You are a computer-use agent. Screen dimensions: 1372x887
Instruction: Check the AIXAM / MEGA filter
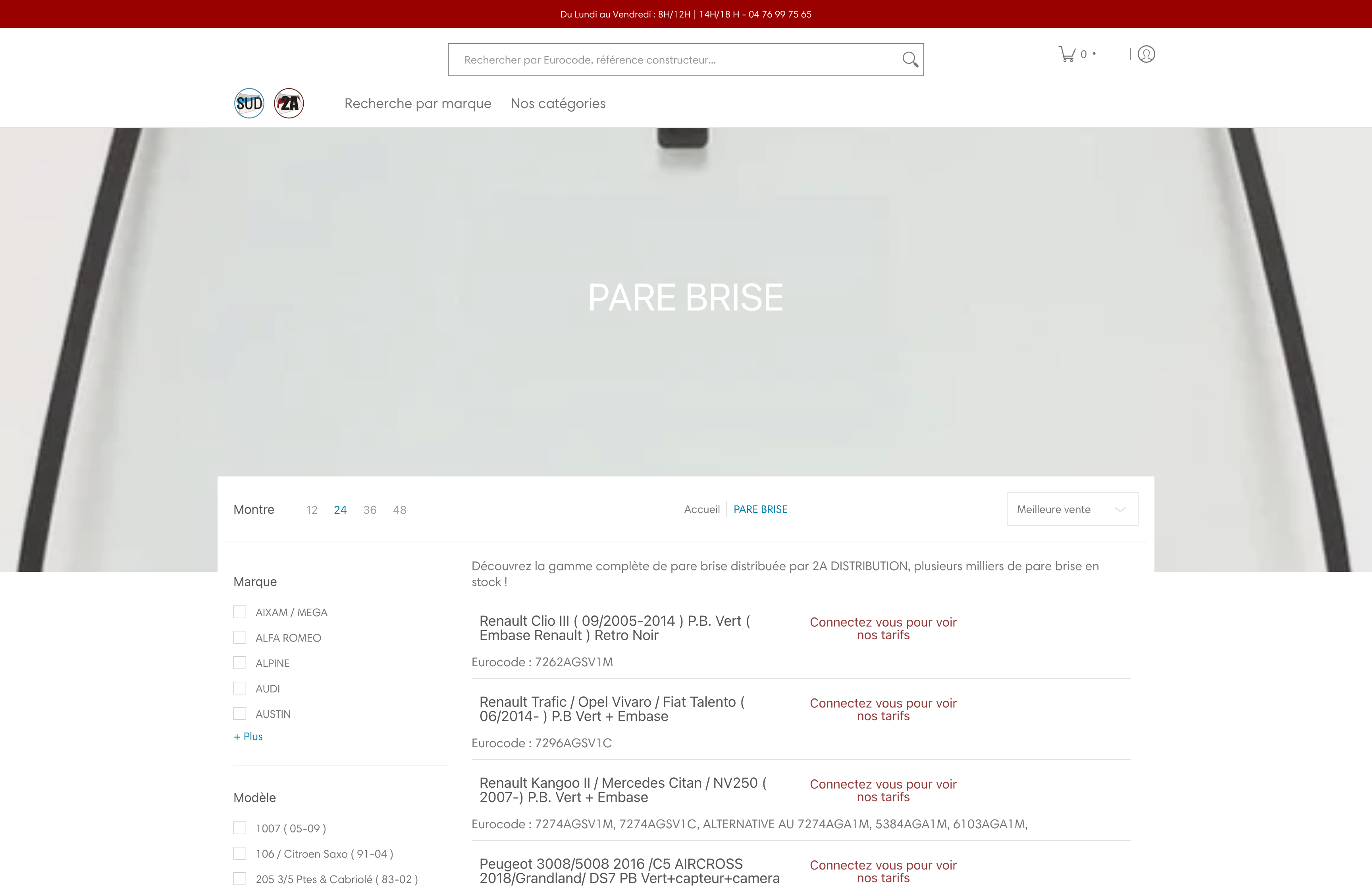tap(239, 612)
